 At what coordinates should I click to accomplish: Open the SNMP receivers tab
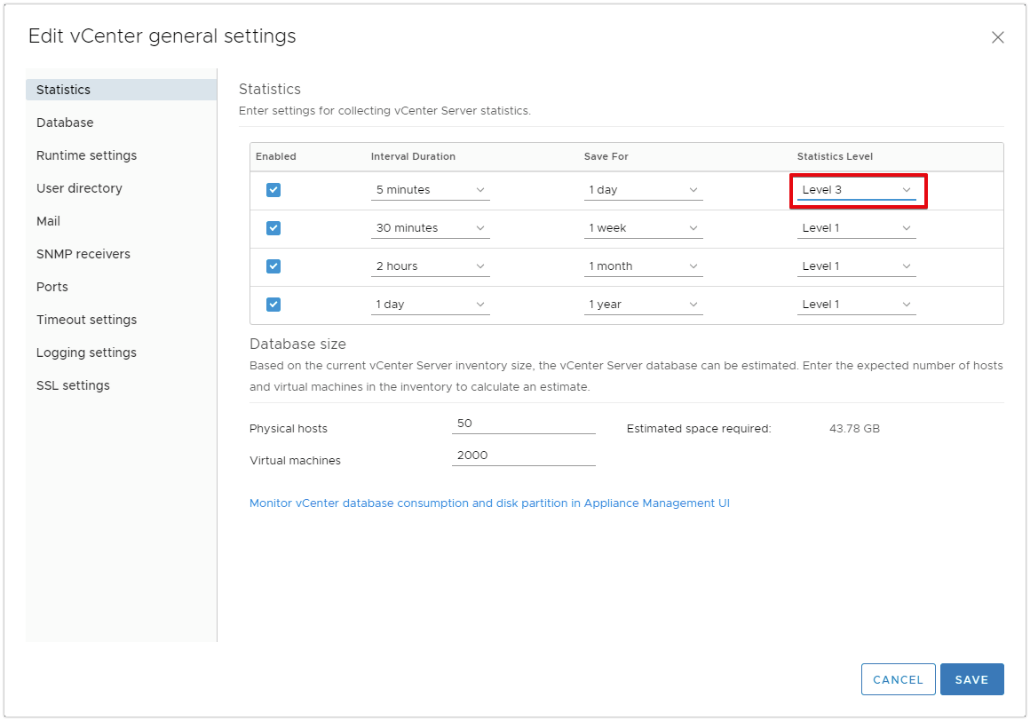coord(121,253)
